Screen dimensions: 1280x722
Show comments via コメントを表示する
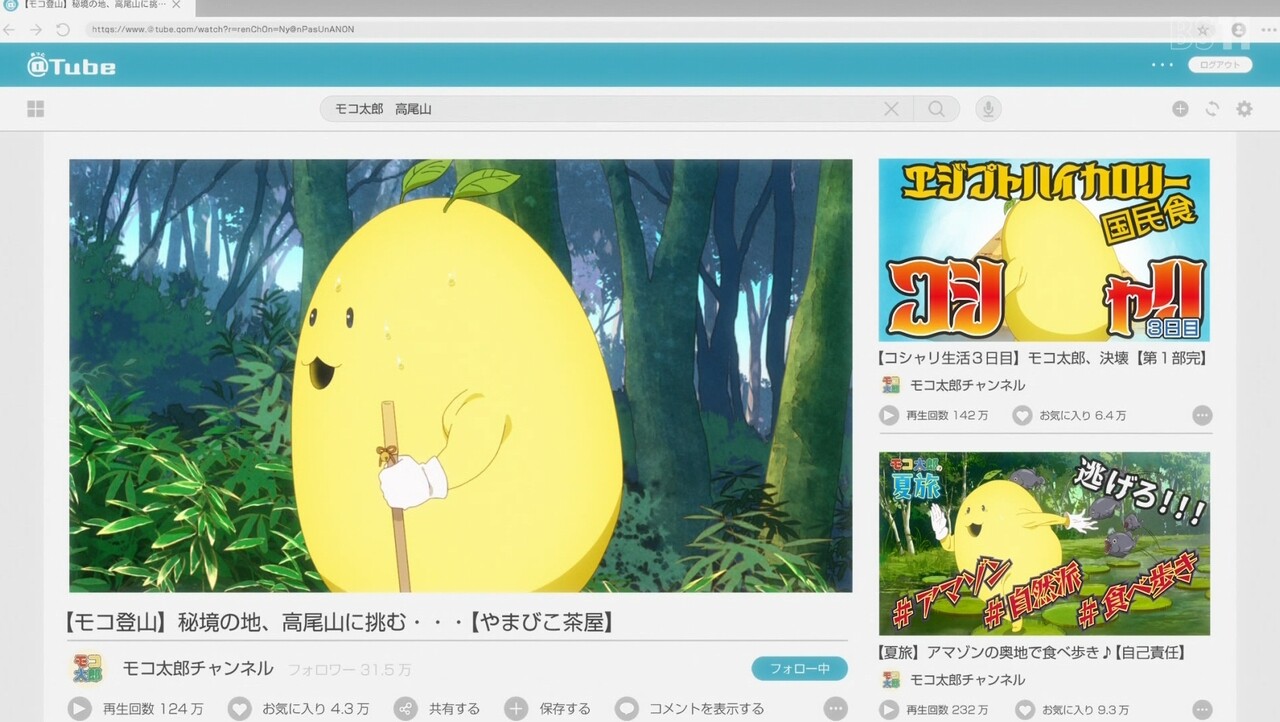tap(706, 709)
